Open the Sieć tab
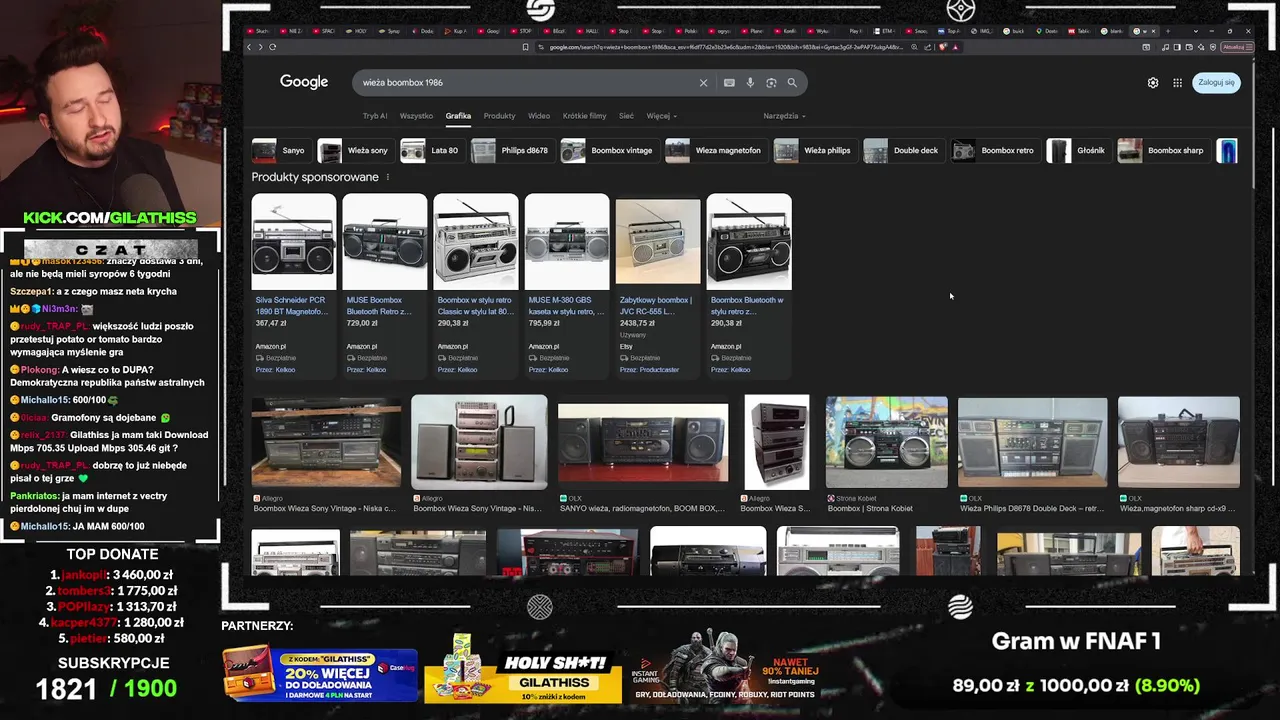 pyautogui.click(x=626, y=116)
